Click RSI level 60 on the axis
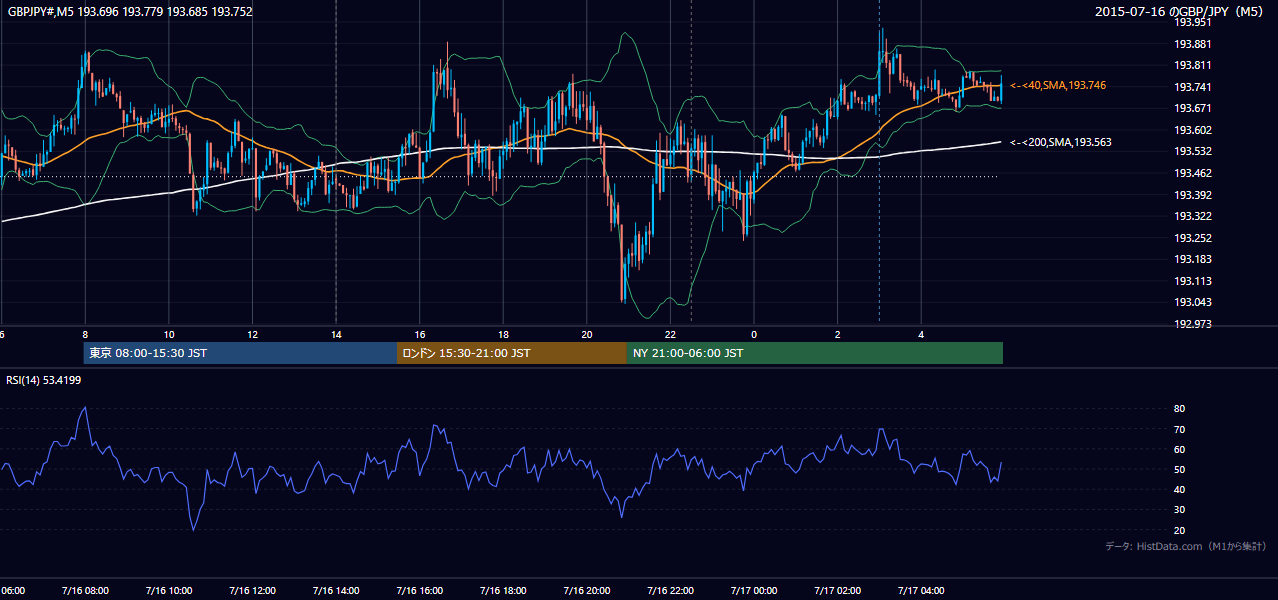The width and height of the screenshot is (1278, 600). [x=1180, y=449]
